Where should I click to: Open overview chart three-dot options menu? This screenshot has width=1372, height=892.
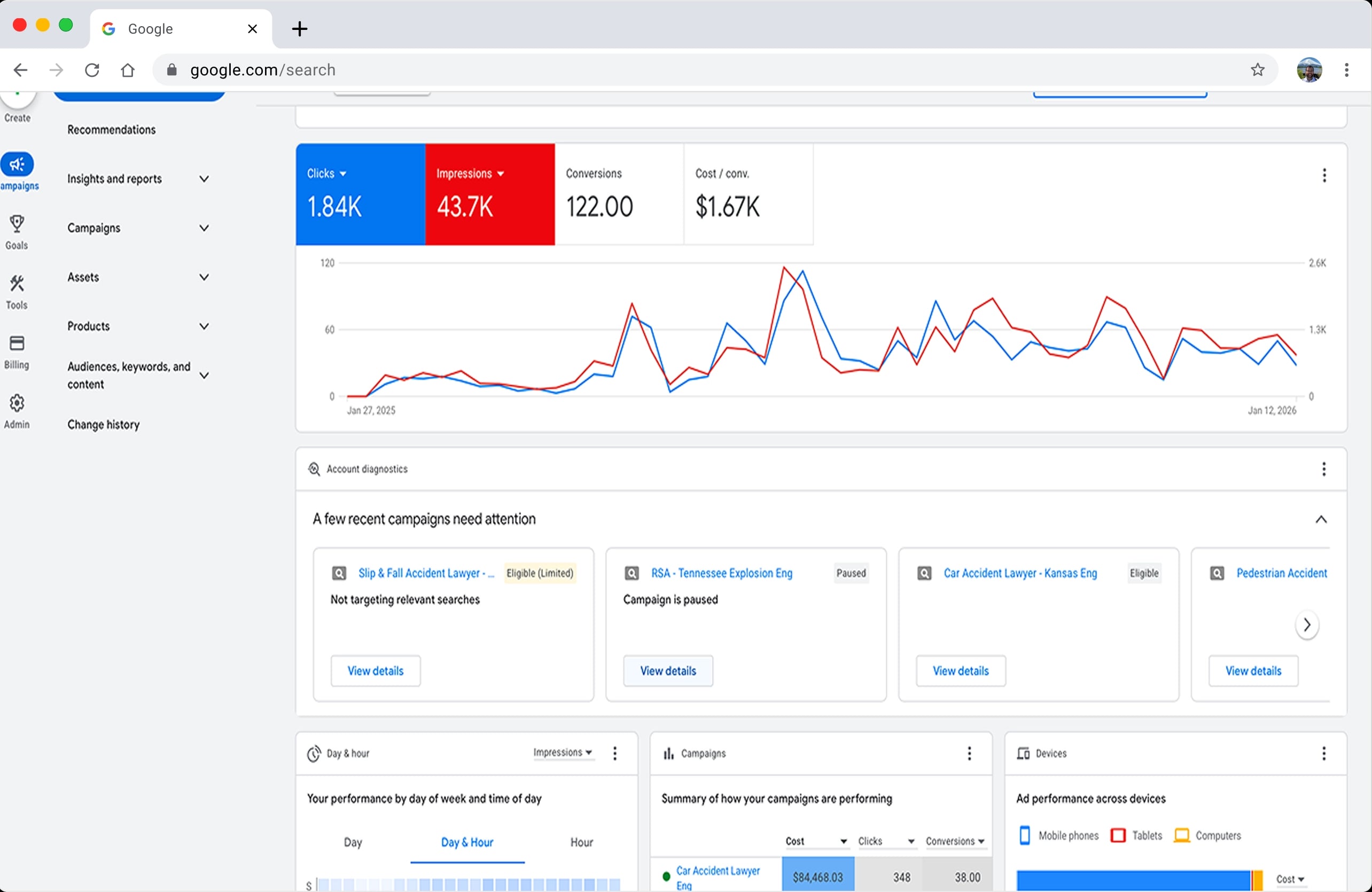click(x=1324, y=175)
